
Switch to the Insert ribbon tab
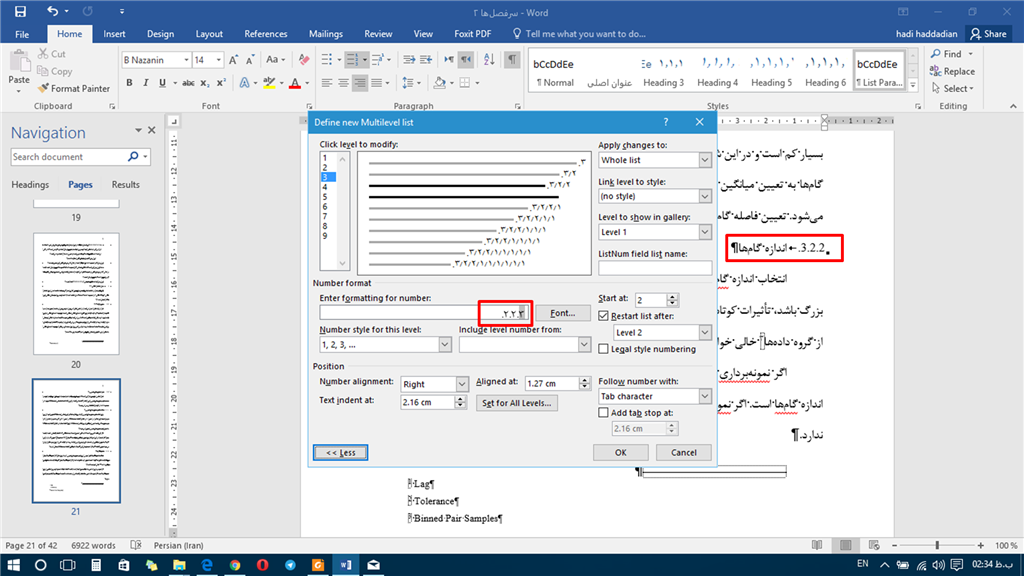click(113, 33)
